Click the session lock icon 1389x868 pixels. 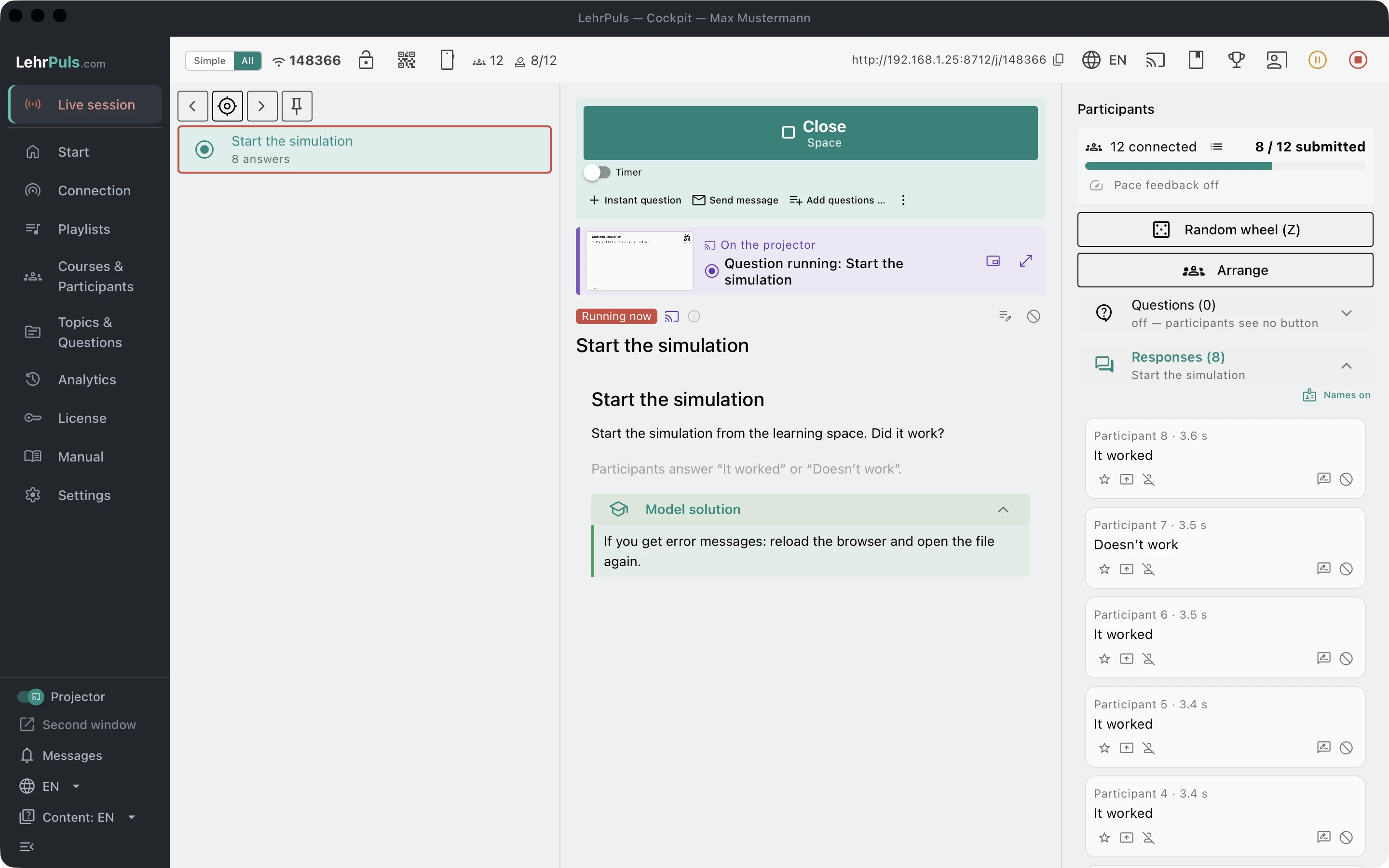tap(366, 60)
